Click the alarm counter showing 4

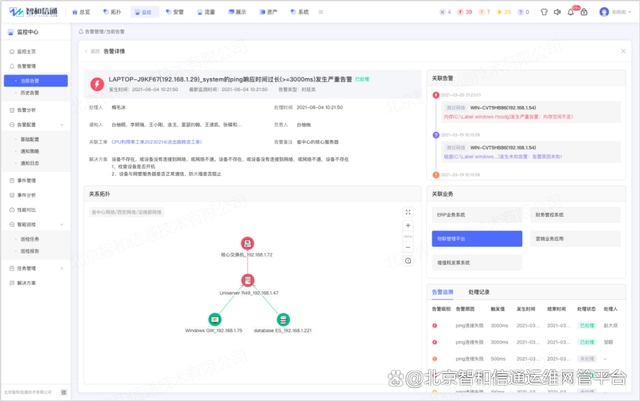(445, 12)
